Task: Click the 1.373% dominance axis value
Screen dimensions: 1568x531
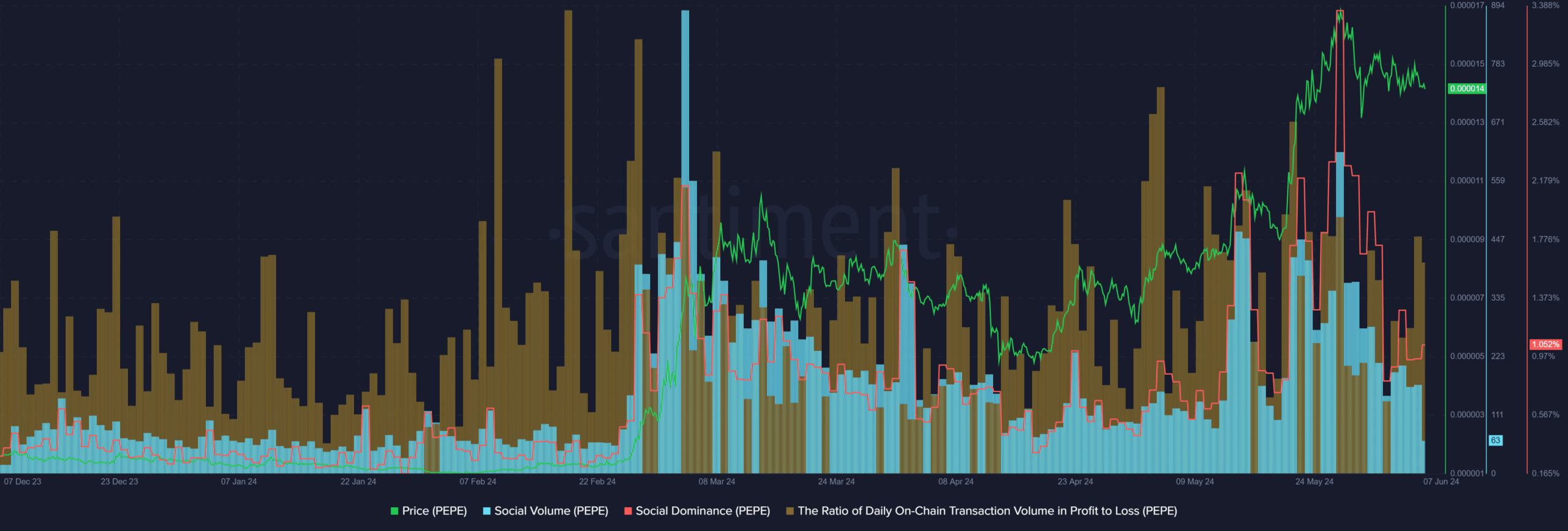Action: [1546, 298]
